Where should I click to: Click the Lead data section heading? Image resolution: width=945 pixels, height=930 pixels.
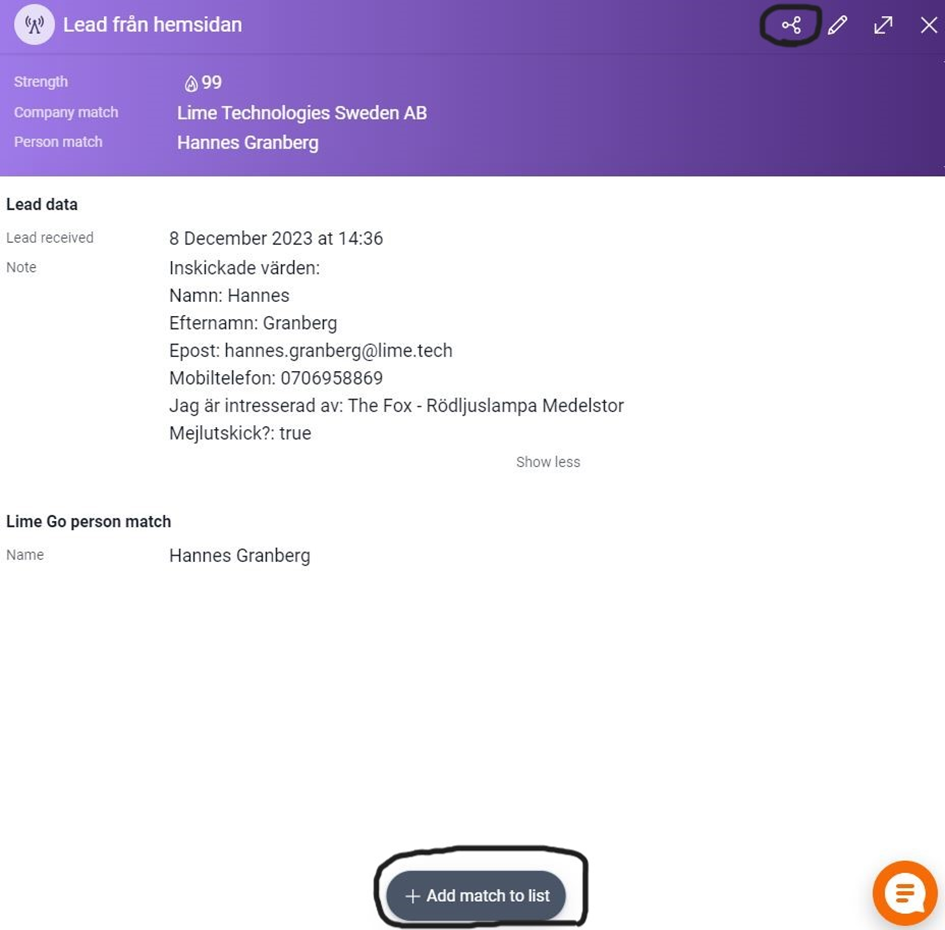42,205
